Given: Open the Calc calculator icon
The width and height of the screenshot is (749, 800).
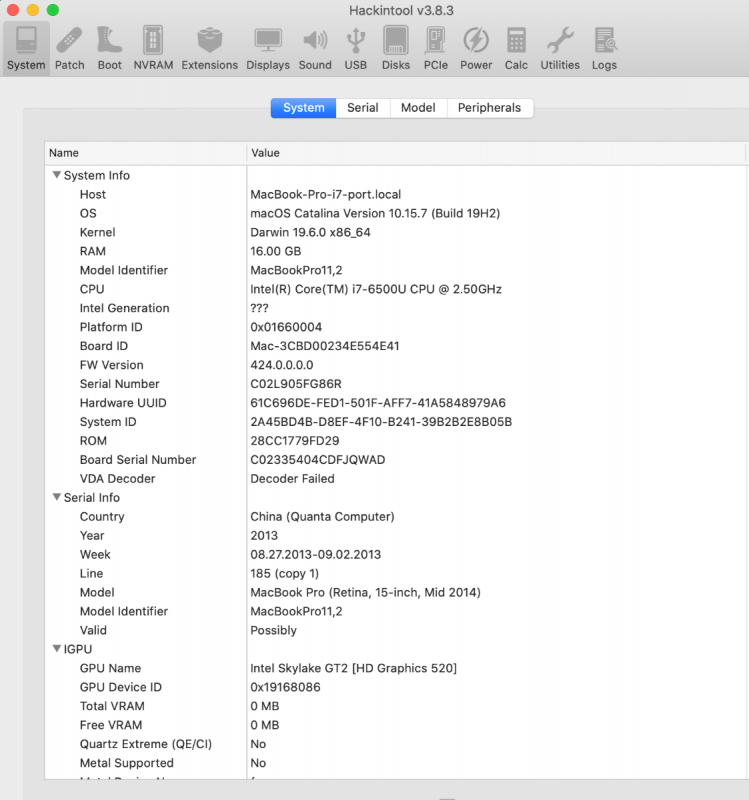Looking at the screenshot, I should [516, 48].
